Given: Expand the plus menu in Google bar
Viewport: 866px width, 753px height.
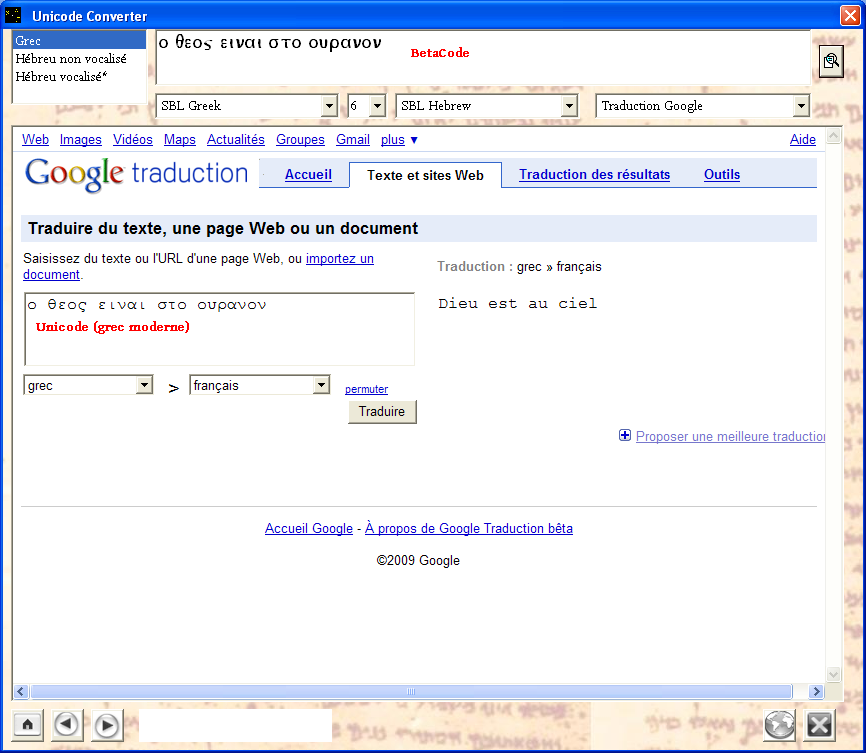Looking at the screenshot, I should 399,140.
